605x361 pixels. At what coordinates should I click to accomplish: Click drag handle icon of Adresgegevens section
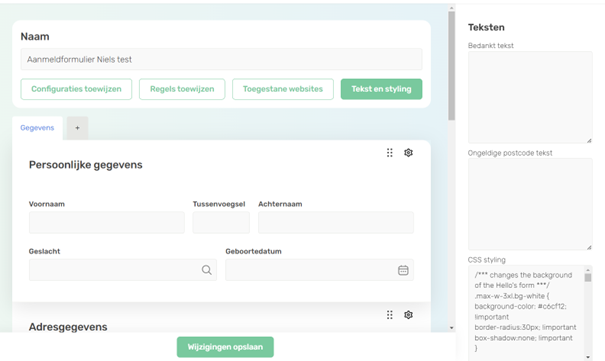click(390, 315)
